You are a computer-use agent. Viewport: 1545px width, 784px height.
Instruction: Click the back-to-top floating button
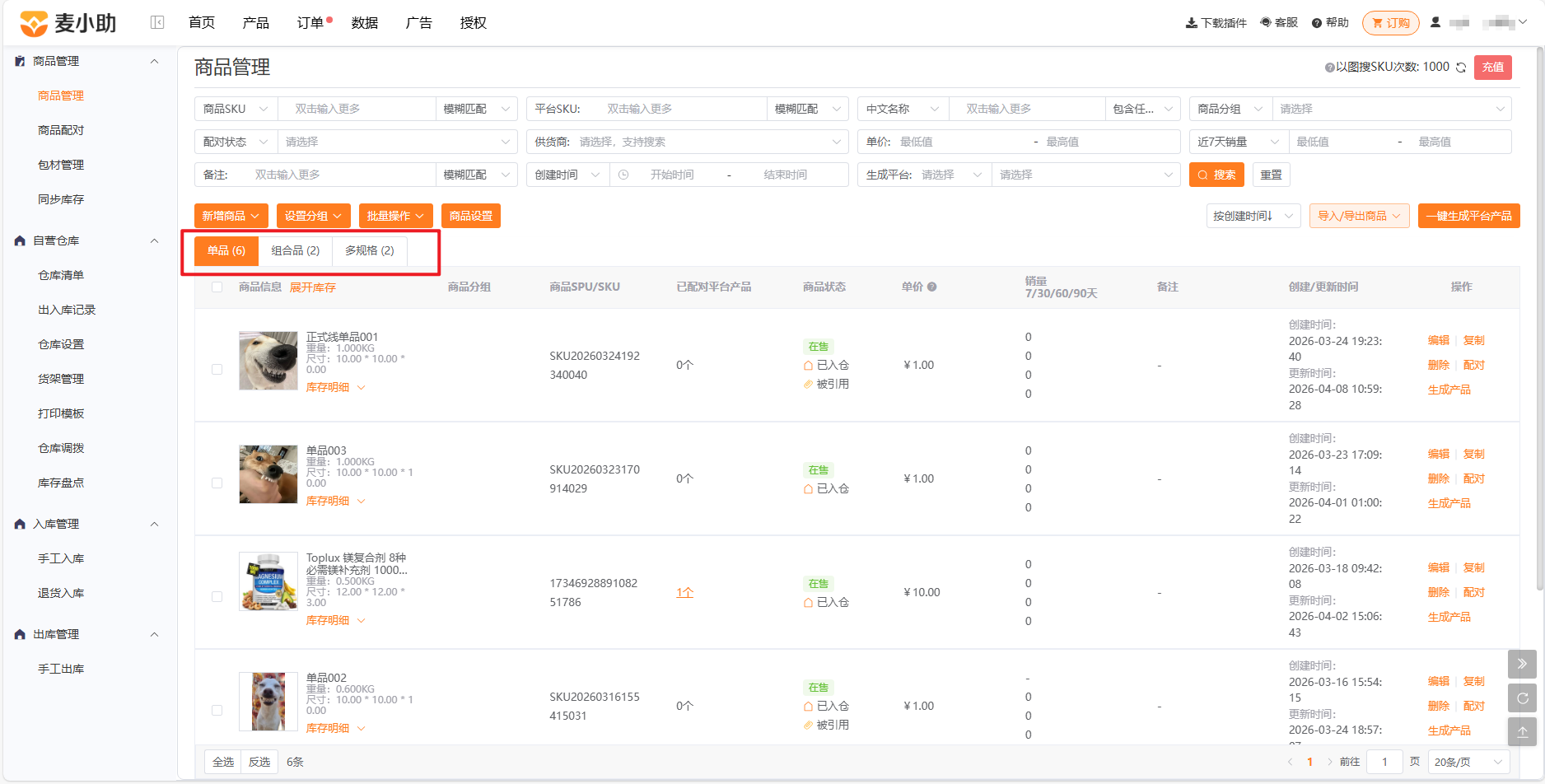click(1522, 731)
